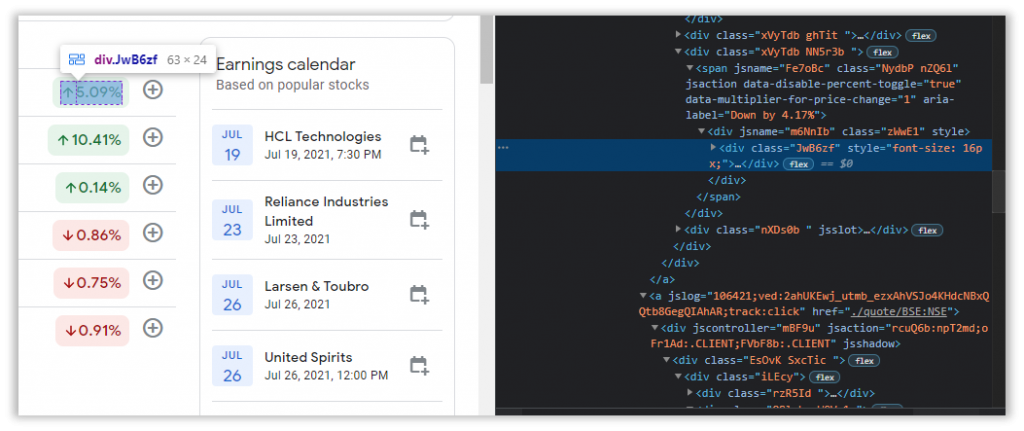Toggle flex badge on EsOvK SxcTic div

click(865, 360)
